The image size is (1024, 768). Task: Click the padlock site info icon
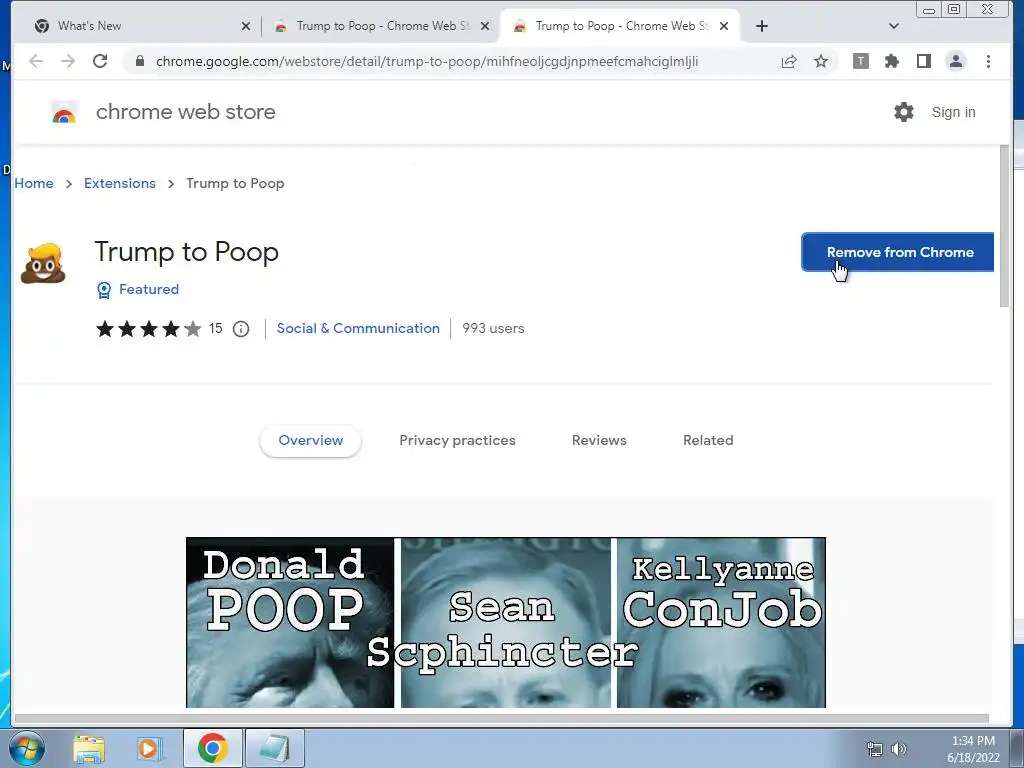pyautogui.click(x=139, y=61)
